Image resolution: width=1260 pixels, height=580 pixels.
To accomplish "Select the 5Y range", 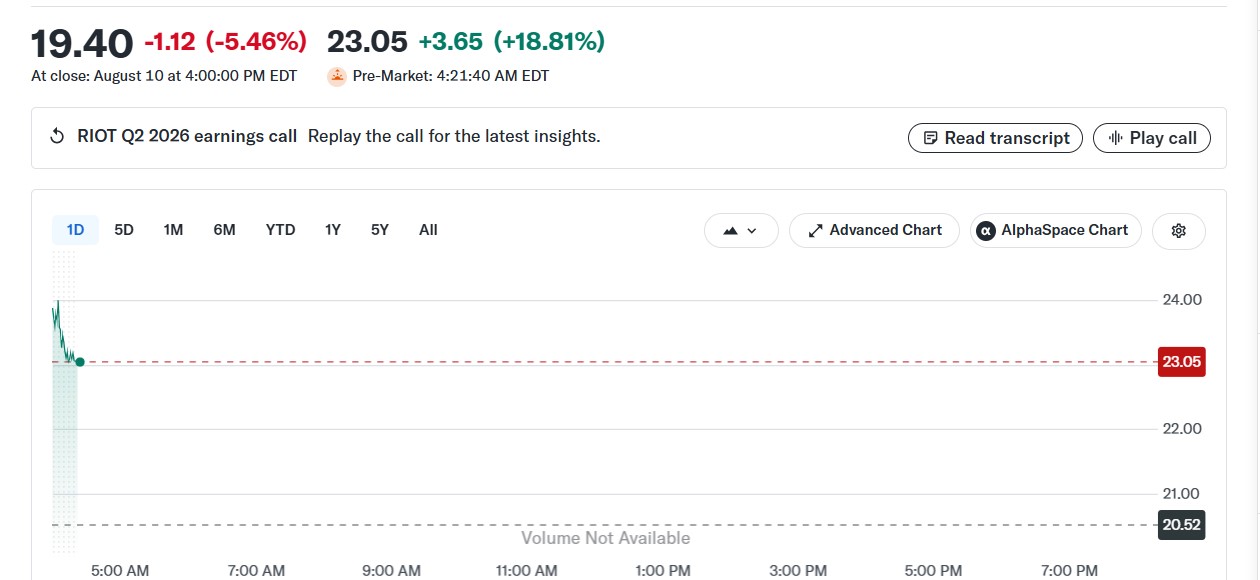I will point(379,230).
